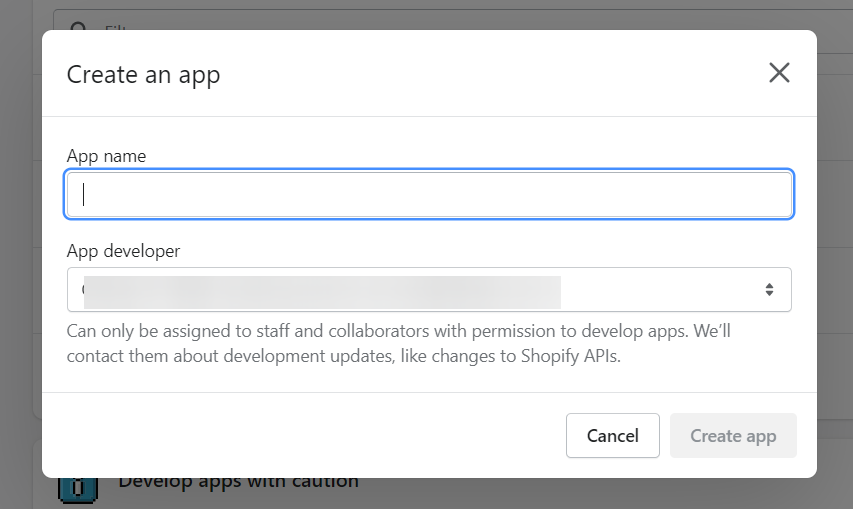Click the Shopify APIs words in helper text
Screen dimensions: 853x509
coord(571,356)
